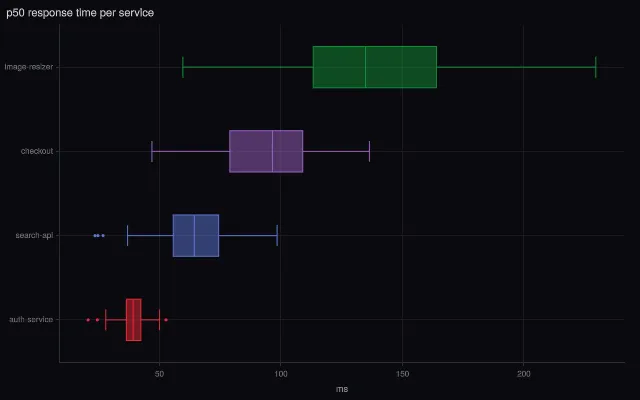Screen dimensions: 640x400
Task: Click the chart title 'p50 response time per service'
Action: click(x=80, y=13)
